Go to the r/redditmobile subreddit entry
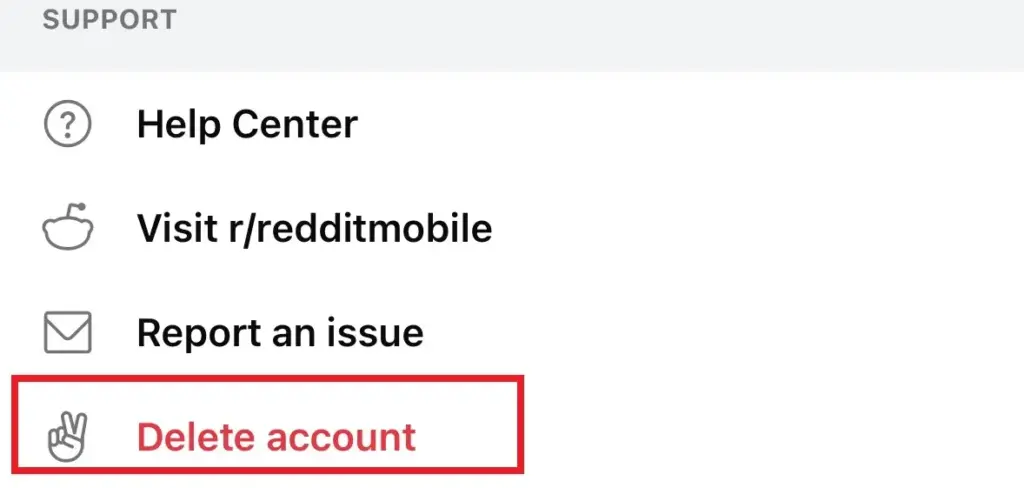Screen dimensions: 1024x488 tap(314, 229)
